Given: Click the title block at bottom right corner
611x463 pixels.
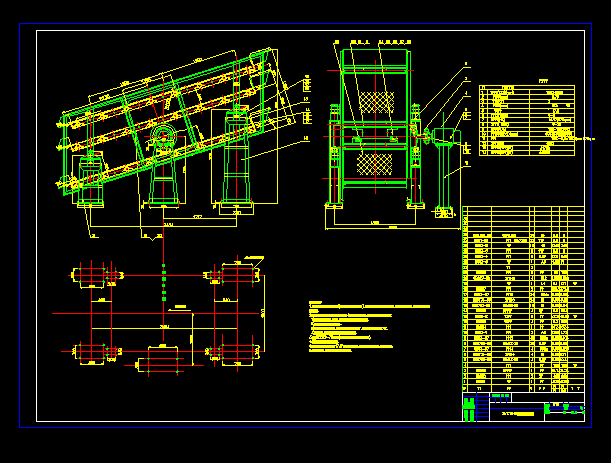Looking at the screenshot, I should point(523,407).
